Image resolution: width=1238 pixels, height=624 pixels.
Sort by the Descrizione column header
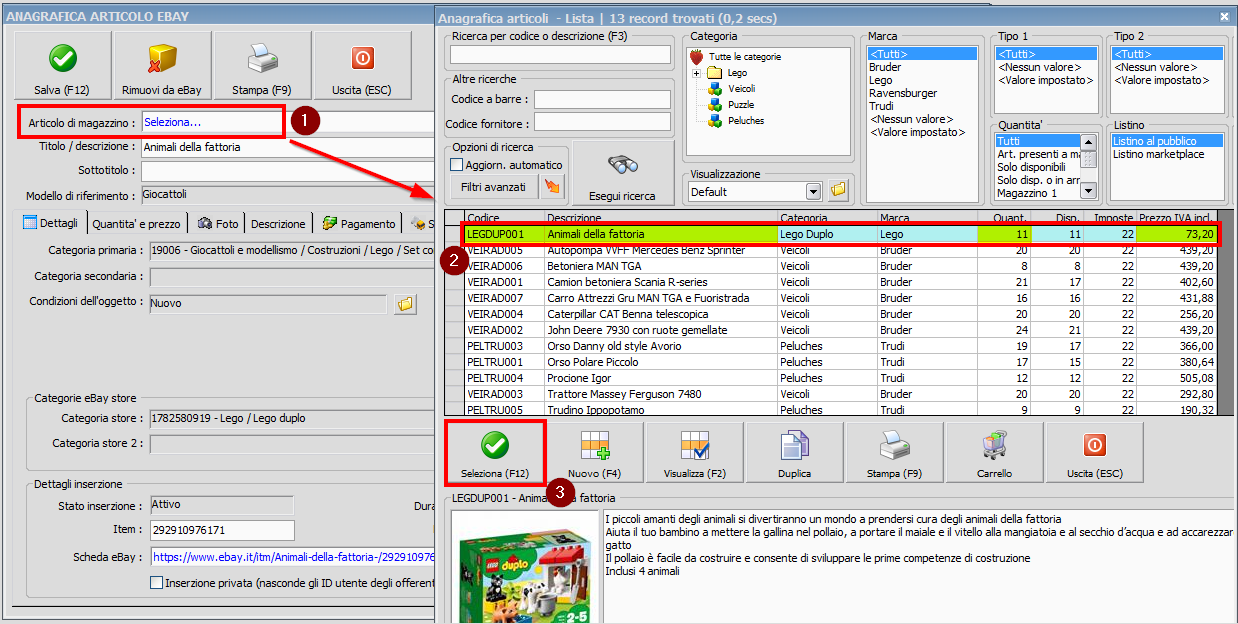(x=661, y=217)
